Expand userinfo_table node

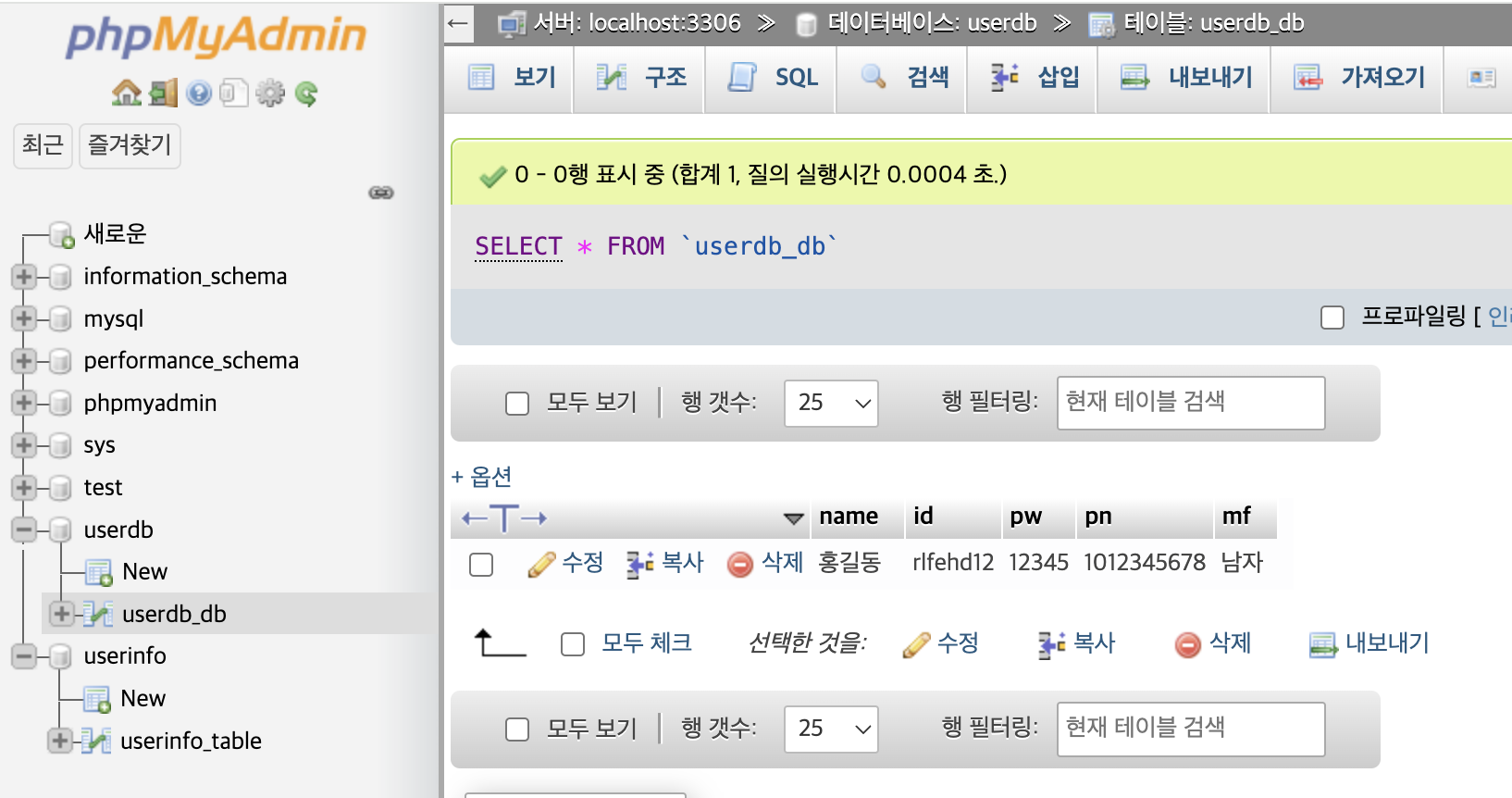pyautogui.click(x=59, y=741)
